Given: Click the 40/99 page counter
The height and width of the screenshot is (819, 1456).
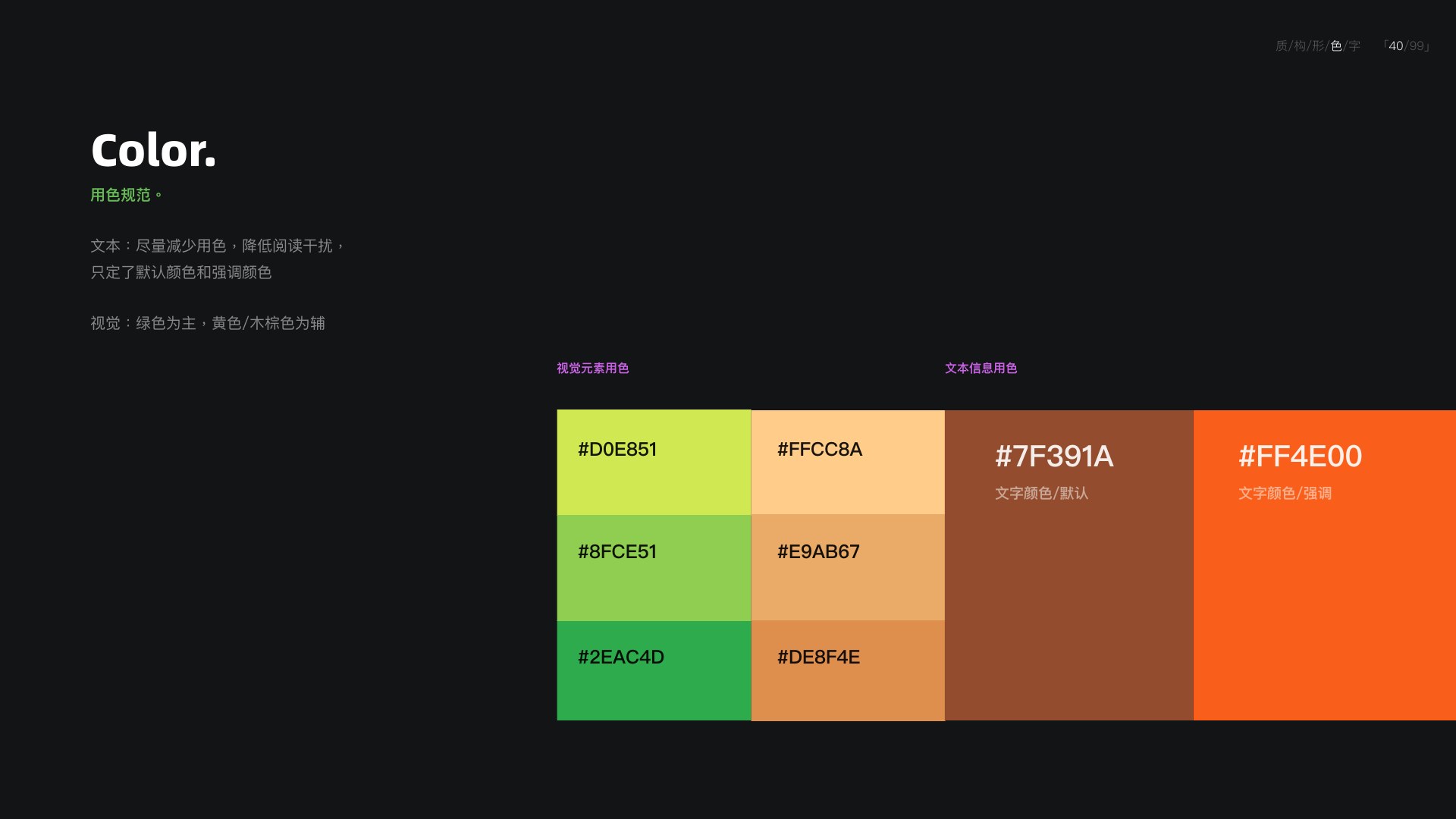Looking at the screenshot, I should [x=1407, y=46].
